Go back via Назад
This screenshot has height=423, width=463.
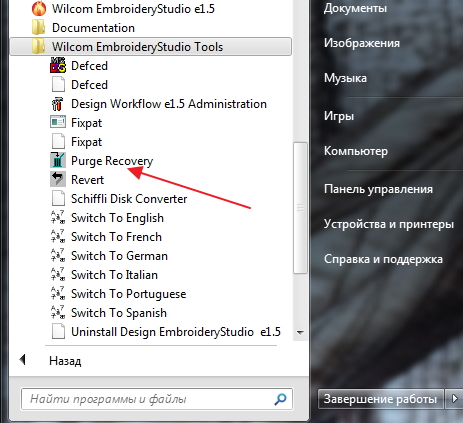pos(65,361)
